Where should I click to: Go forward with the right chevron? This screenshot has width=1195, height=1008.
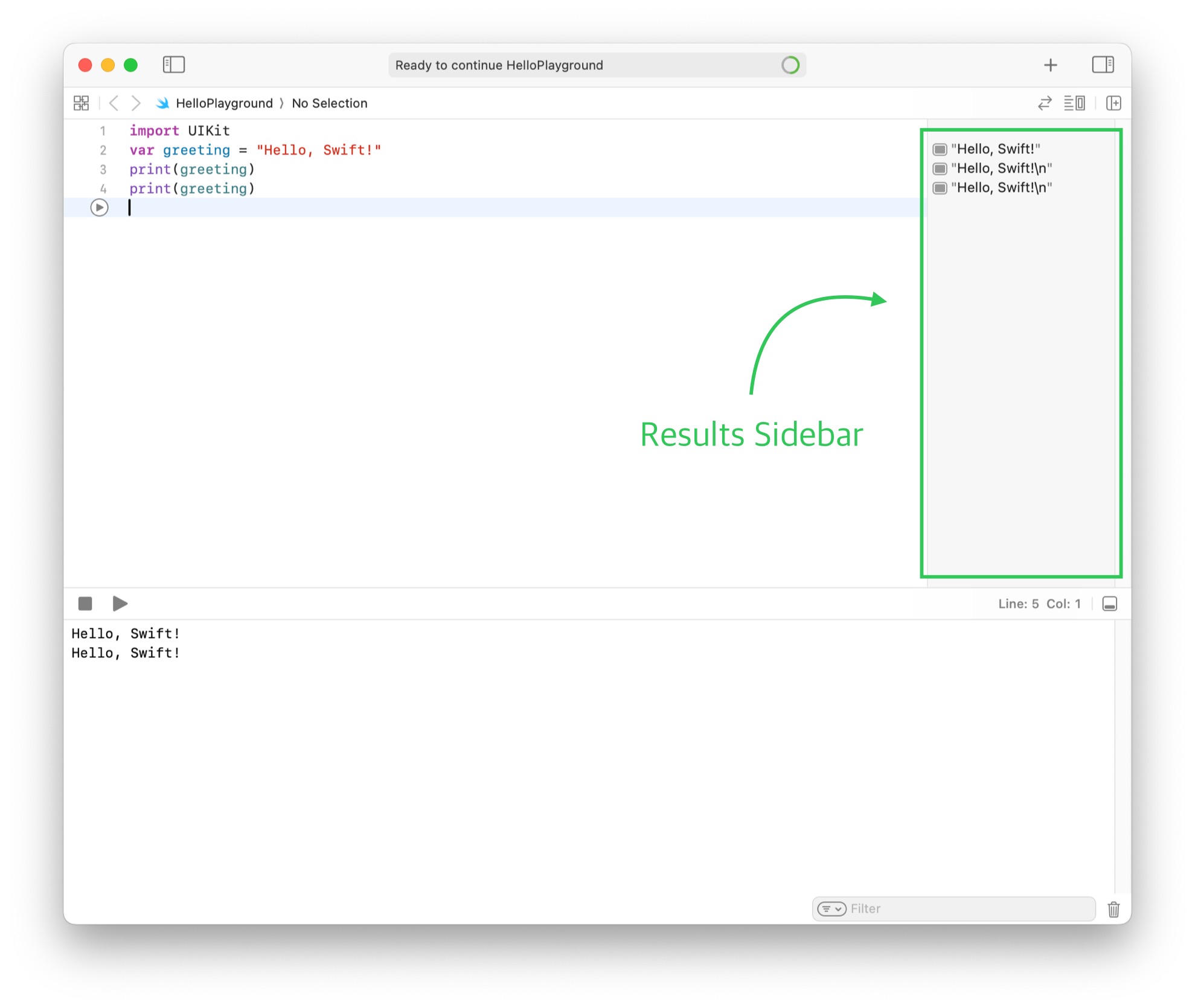click(136, 103)
